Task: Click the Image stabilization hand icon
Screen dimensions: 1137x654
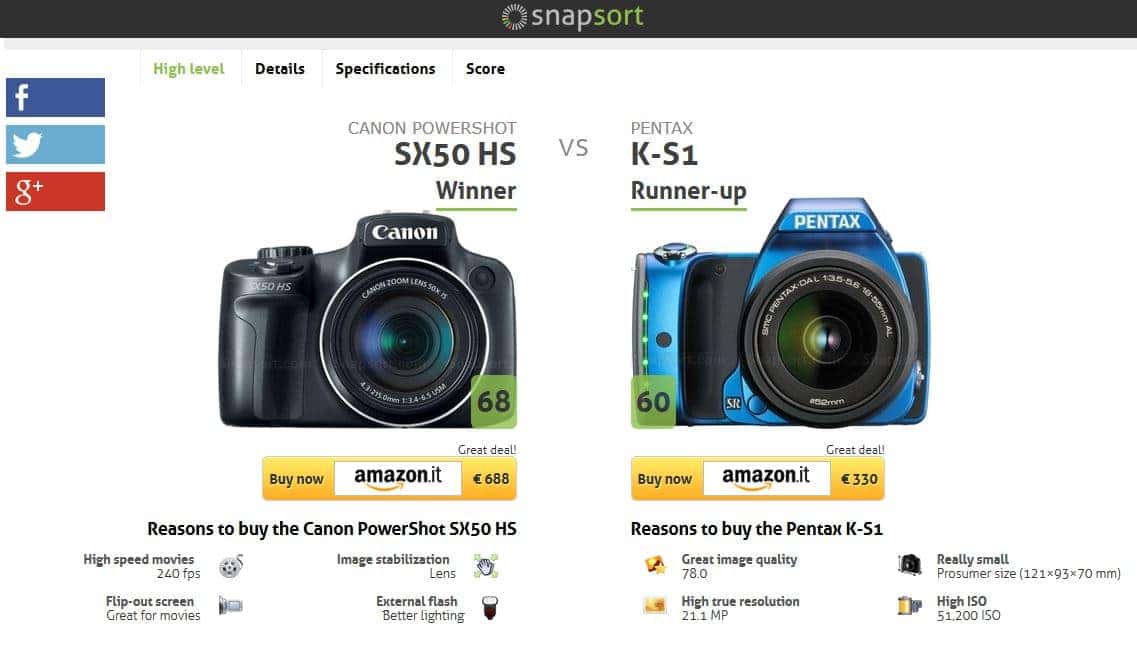Action: [x=486, y=566]
